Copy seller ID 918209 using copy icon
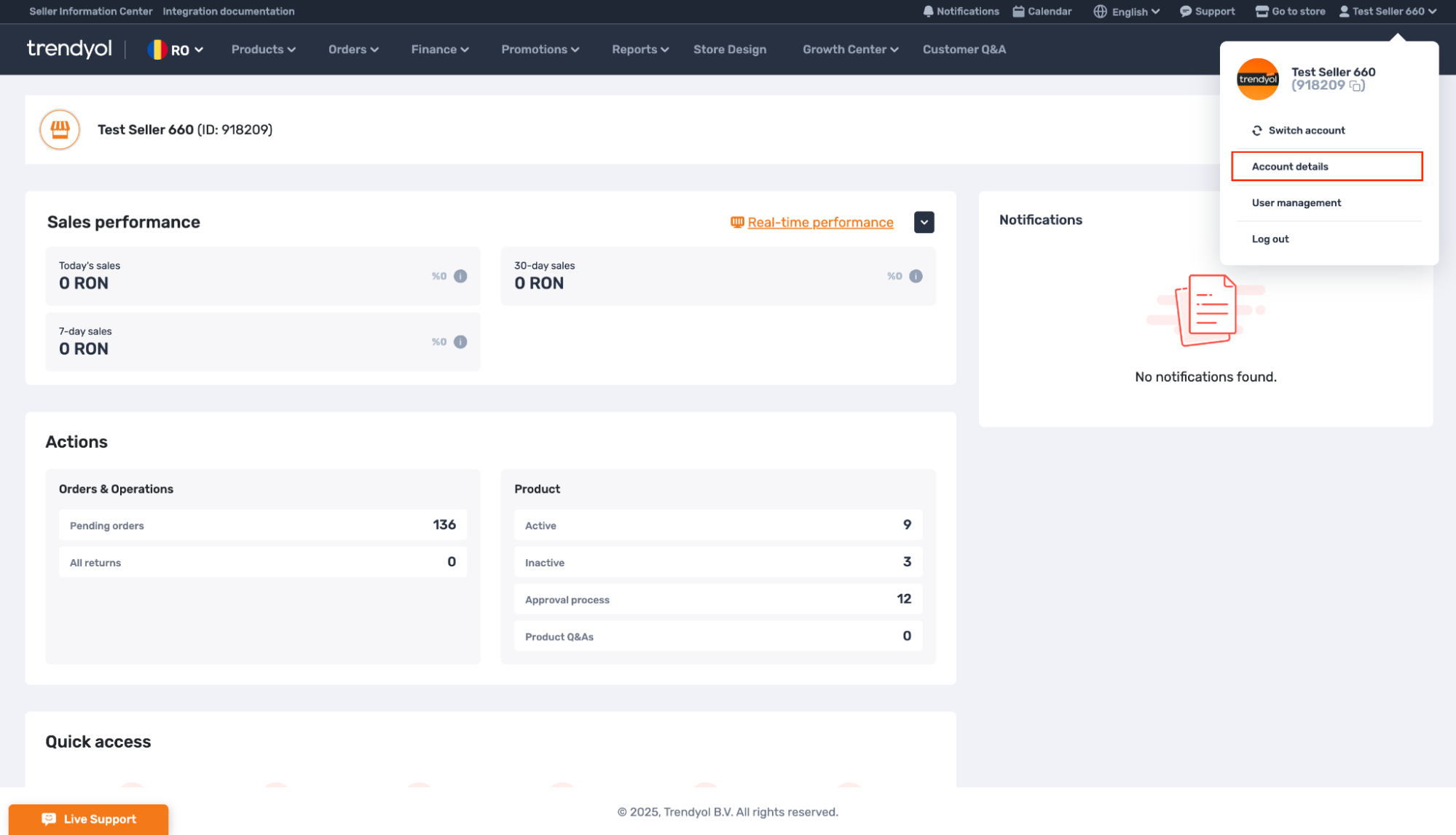1456x835 pixels. point(1355,86)
